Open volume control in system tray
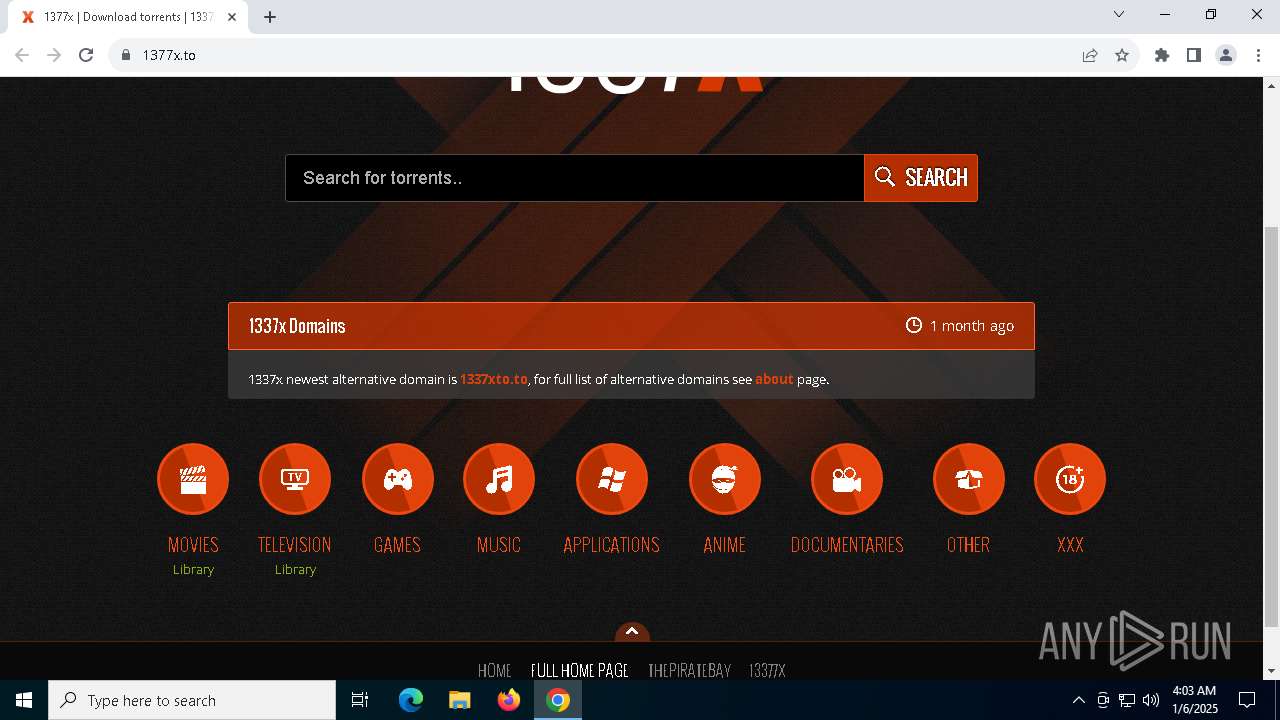 (1151, 700)
